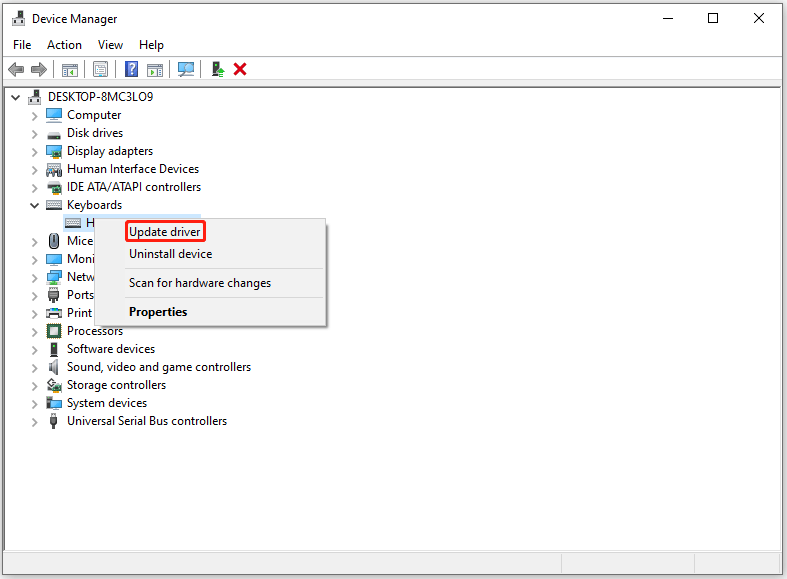Select the DESKTOP-8MC3LO9 label
This screenshot has height=579, width=787.
coord(100,97)
